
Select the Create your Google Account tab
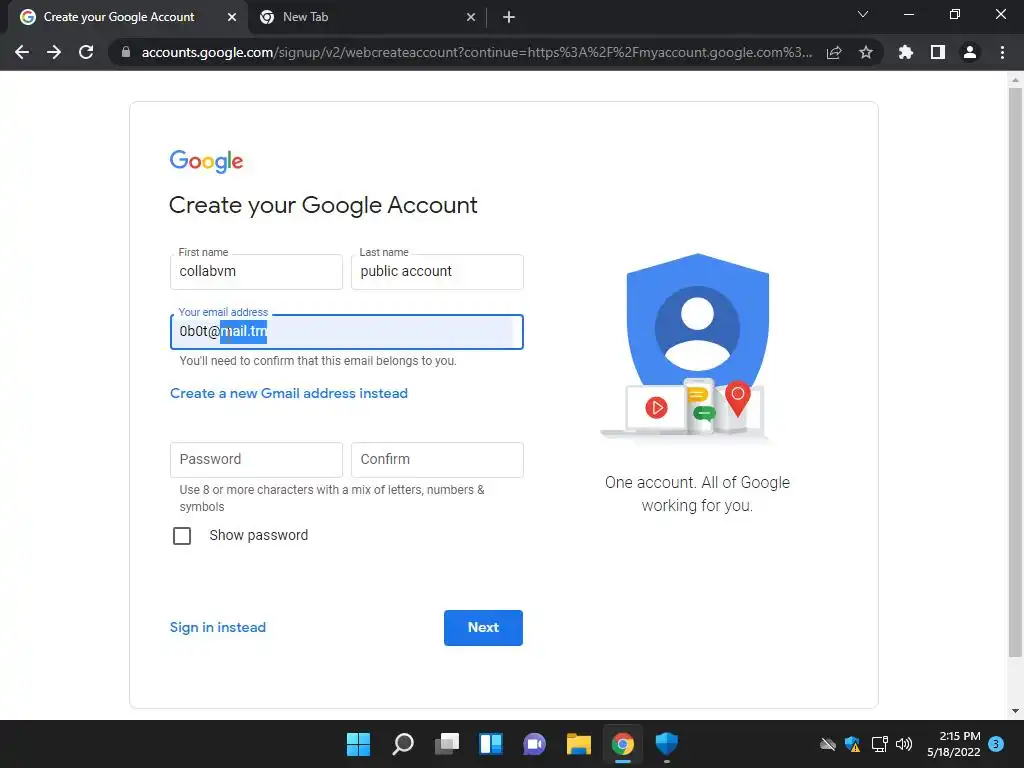pos(127,17)
